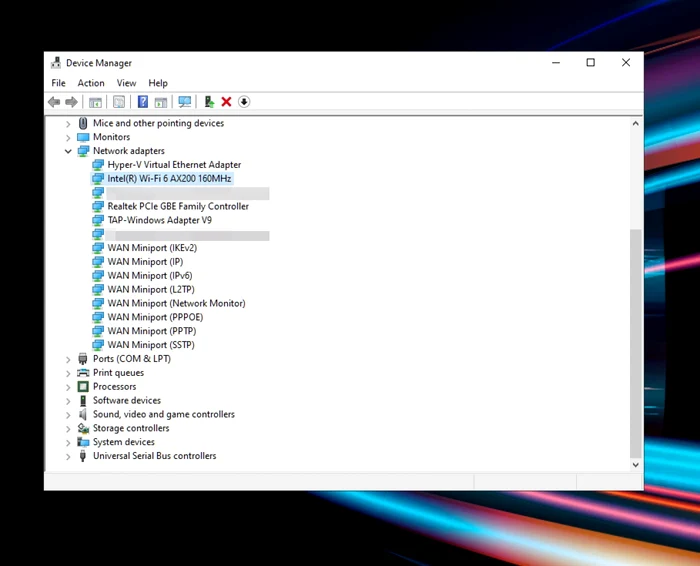
Task: Open the Properties toolbar icon
Action: point(119,102)
